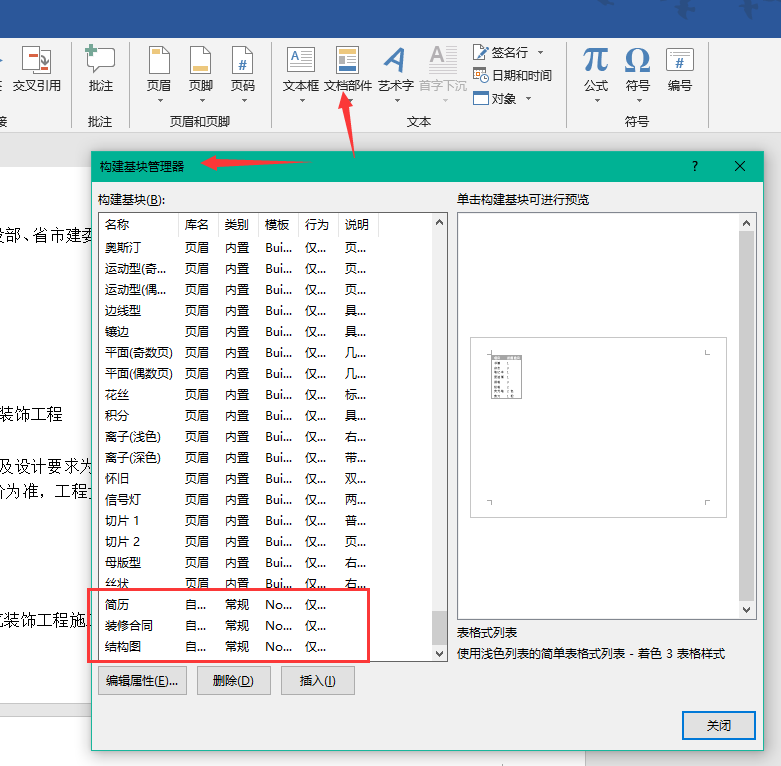Insert an Object (对象)
This screenshot has height=766, width=781.
tap(494, 99)
